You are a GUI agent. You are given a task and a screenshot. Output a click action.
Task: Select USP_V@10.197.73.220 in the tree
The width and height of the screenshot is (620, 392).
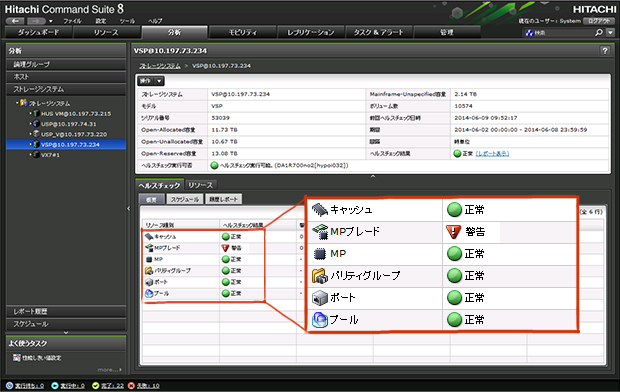(x=74, y=134)
